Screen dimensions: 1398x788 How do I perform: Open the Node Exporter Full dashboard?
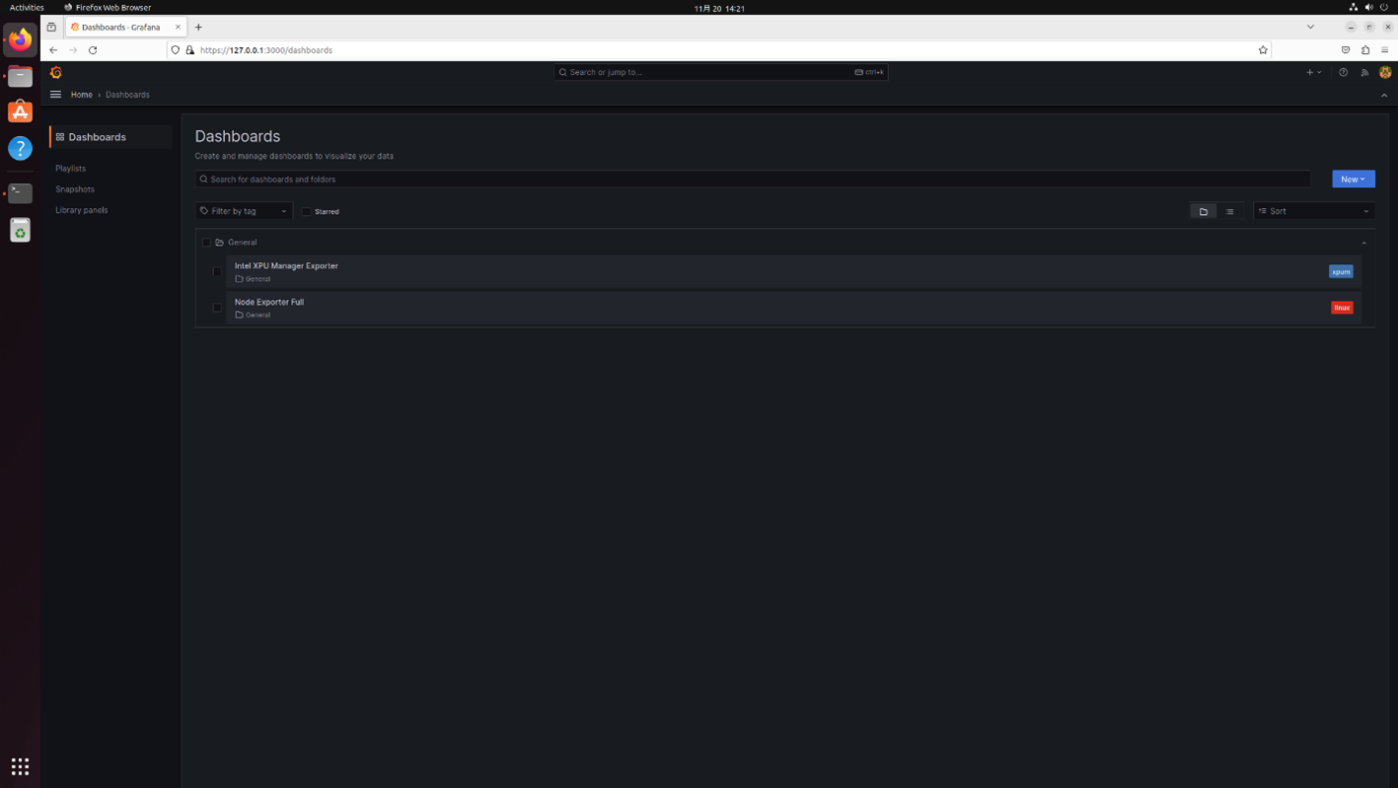pyautogui.click(x=269, y=302)
